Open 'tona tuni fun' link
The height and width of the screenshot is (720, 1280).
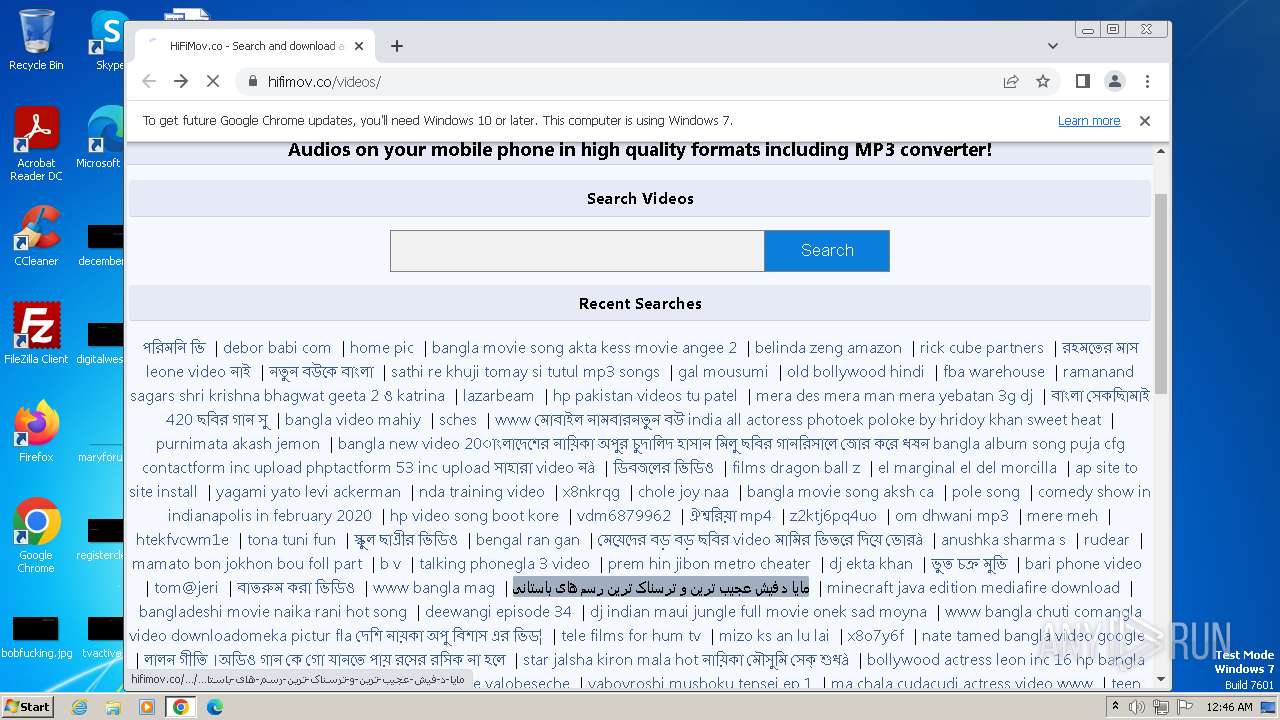pyautogui.click(x=291, y=540)
